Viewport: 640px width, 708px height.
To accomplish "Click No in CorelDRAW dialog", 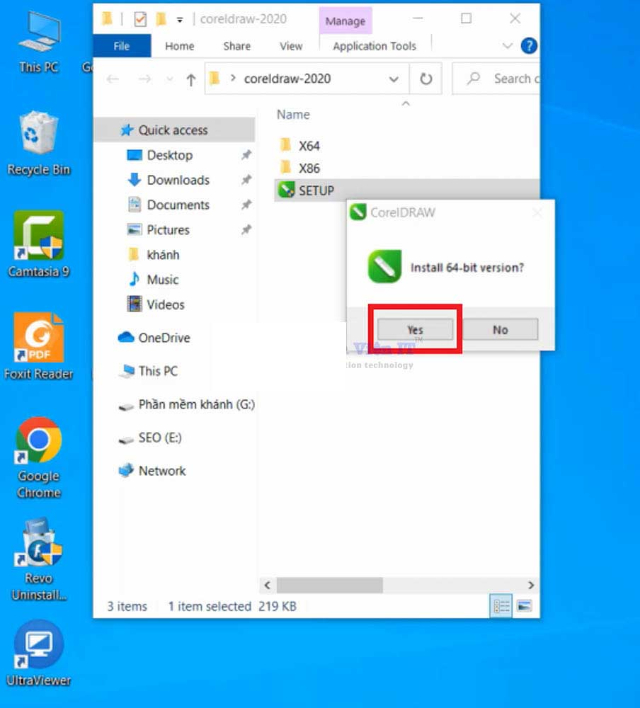I will click(x=500, y=329).
